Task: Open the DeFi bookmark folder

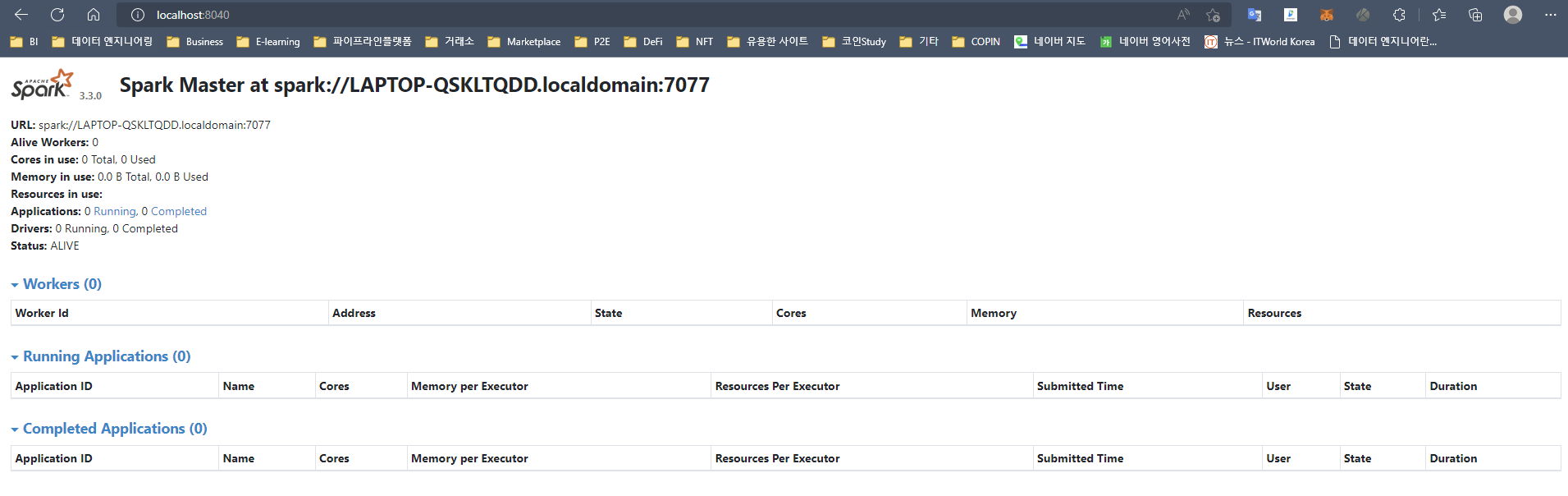Action: pos(643,41)
